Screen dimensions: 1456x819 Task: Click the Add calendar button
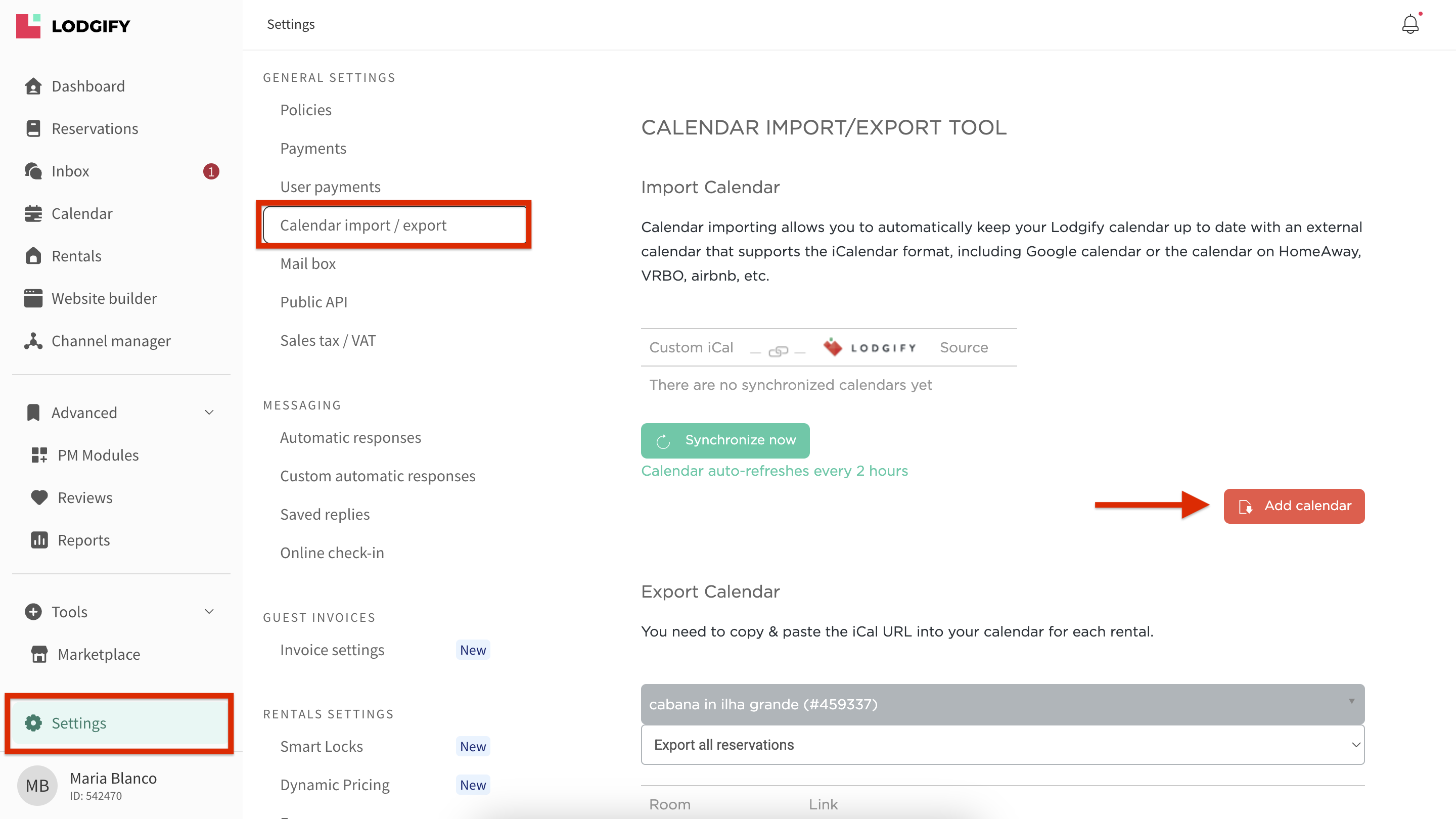click(1294, 506)
